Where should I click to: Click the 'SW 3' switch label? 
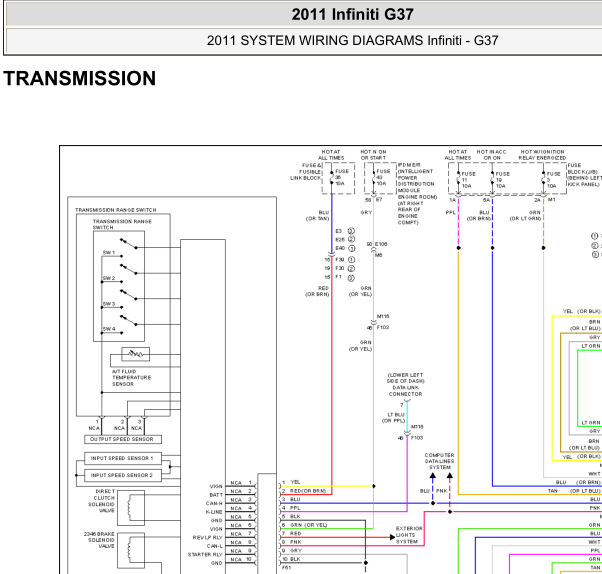(109, 304)
